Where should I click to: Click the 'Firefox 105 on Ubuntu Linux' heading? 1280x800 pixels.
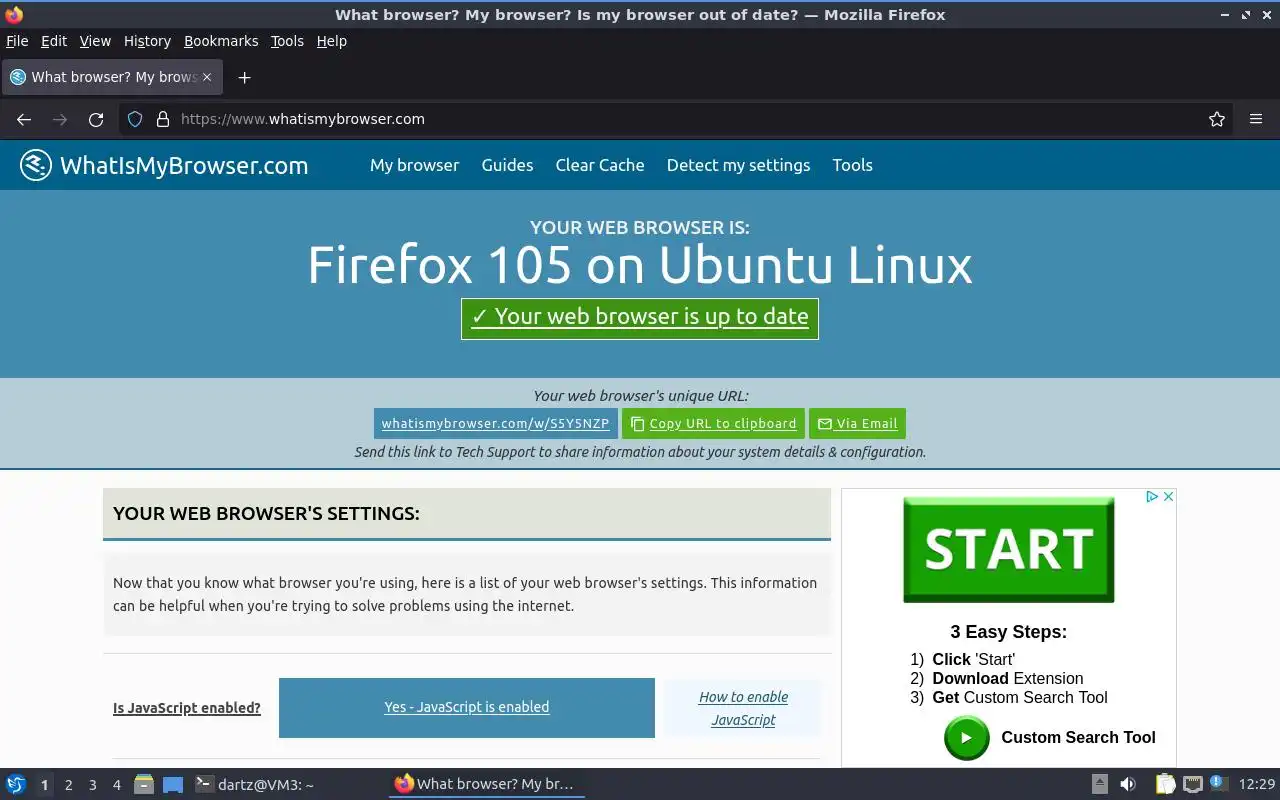[640, 266]
